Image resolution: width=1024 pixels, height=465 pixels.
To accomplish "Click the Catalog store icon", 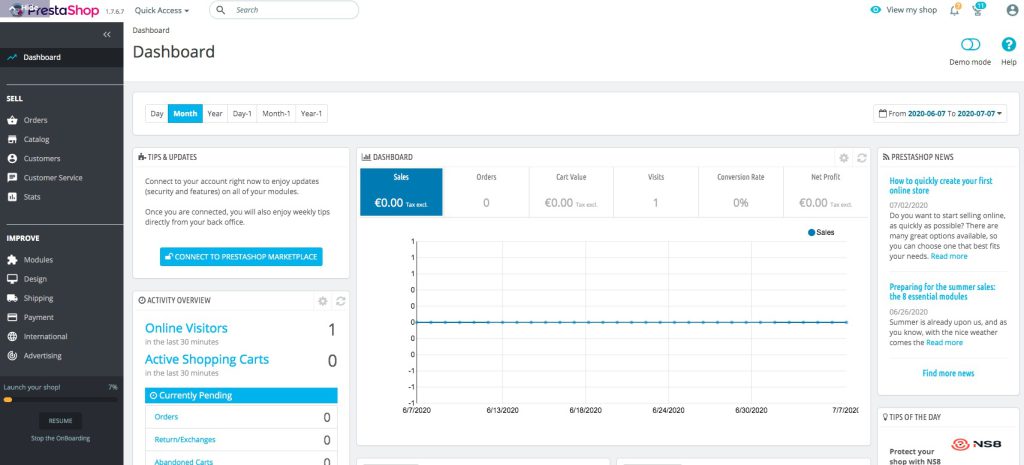I will point(12,140).
